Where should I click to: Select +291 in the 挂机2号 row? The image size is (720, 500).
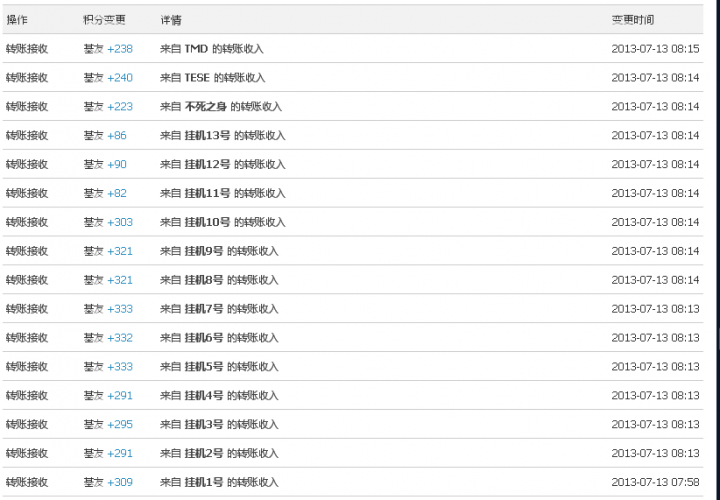[120, 453]
